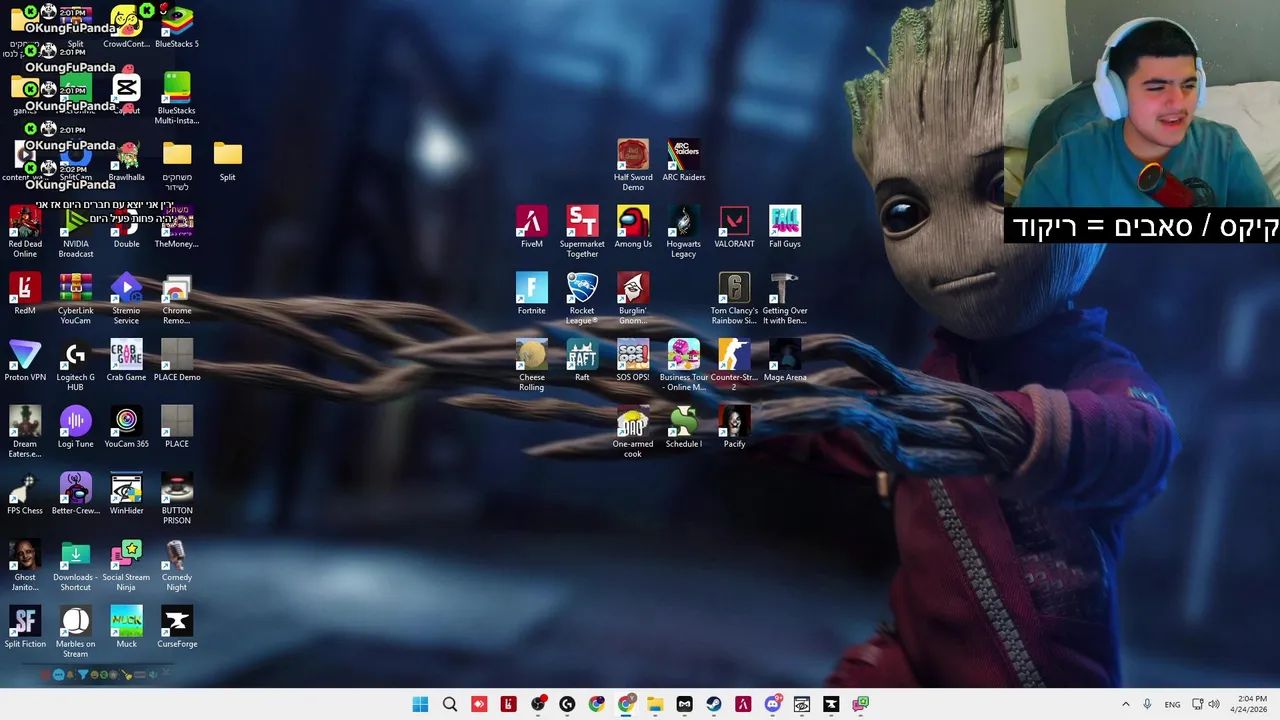
Task: Click the Split Fiction icon
Action: (x=25, y=628)
